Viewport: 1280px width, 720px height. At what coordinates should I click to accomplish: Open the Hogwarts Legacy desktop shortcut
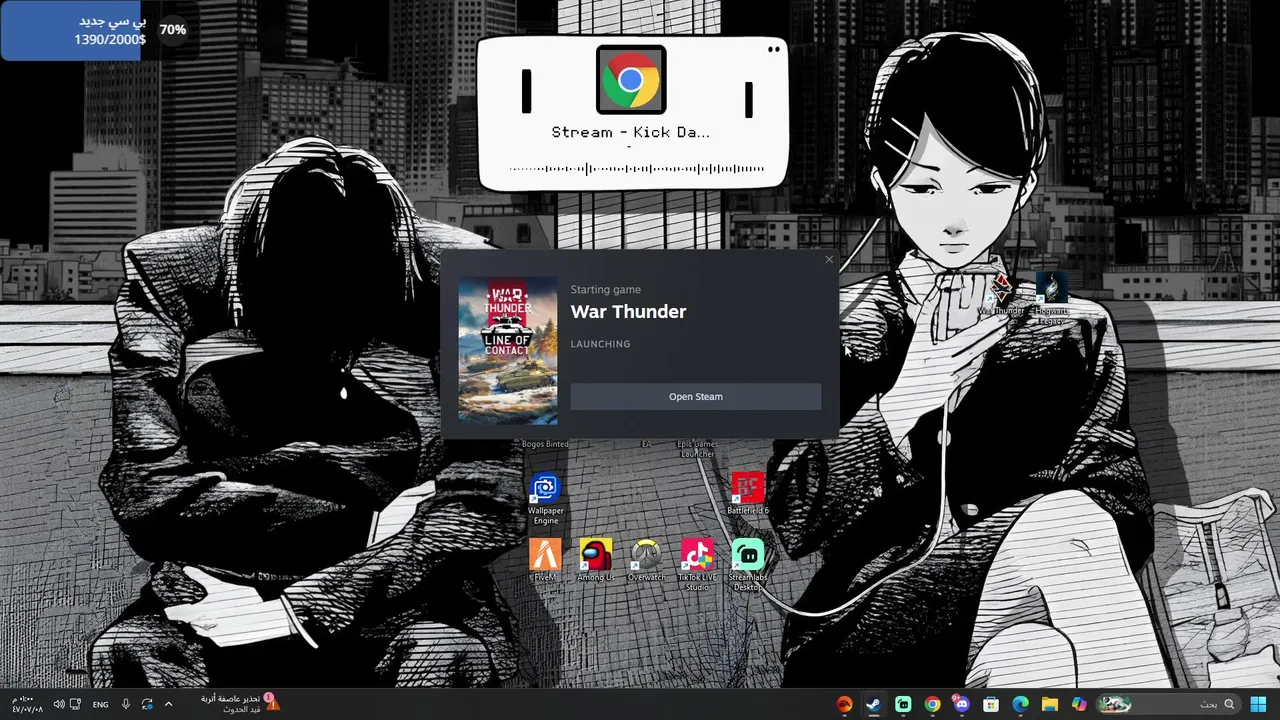coord(1051,298)
